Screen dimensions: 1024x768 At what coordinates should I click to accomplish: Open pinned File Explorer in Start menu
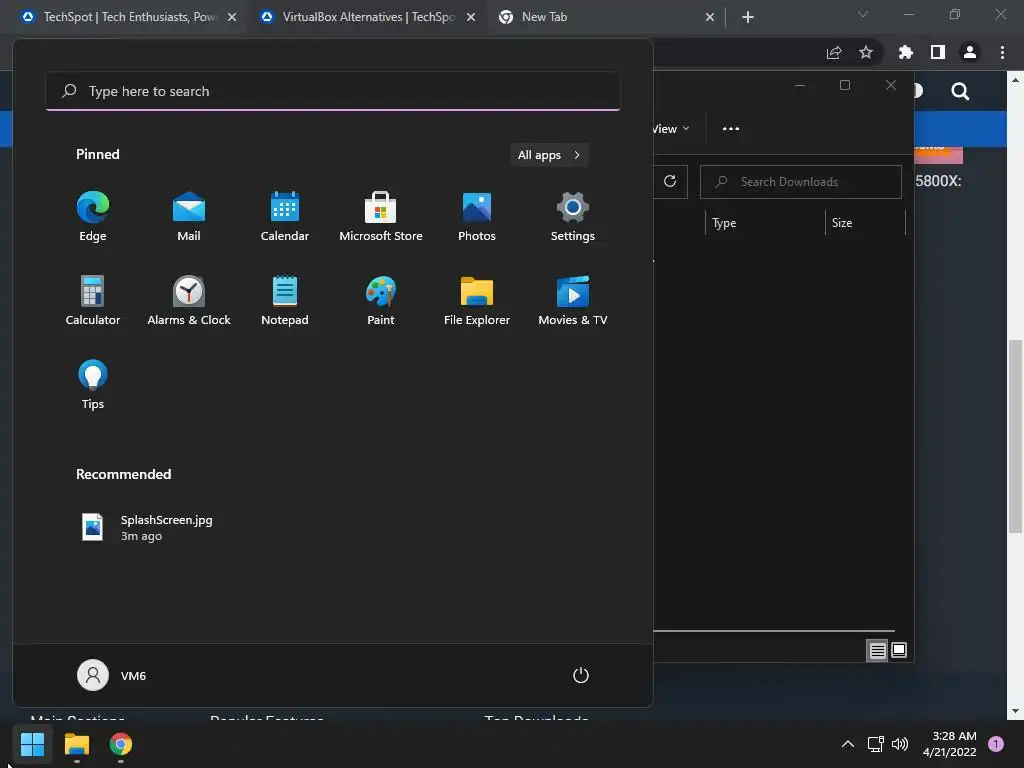coord(477,300)
